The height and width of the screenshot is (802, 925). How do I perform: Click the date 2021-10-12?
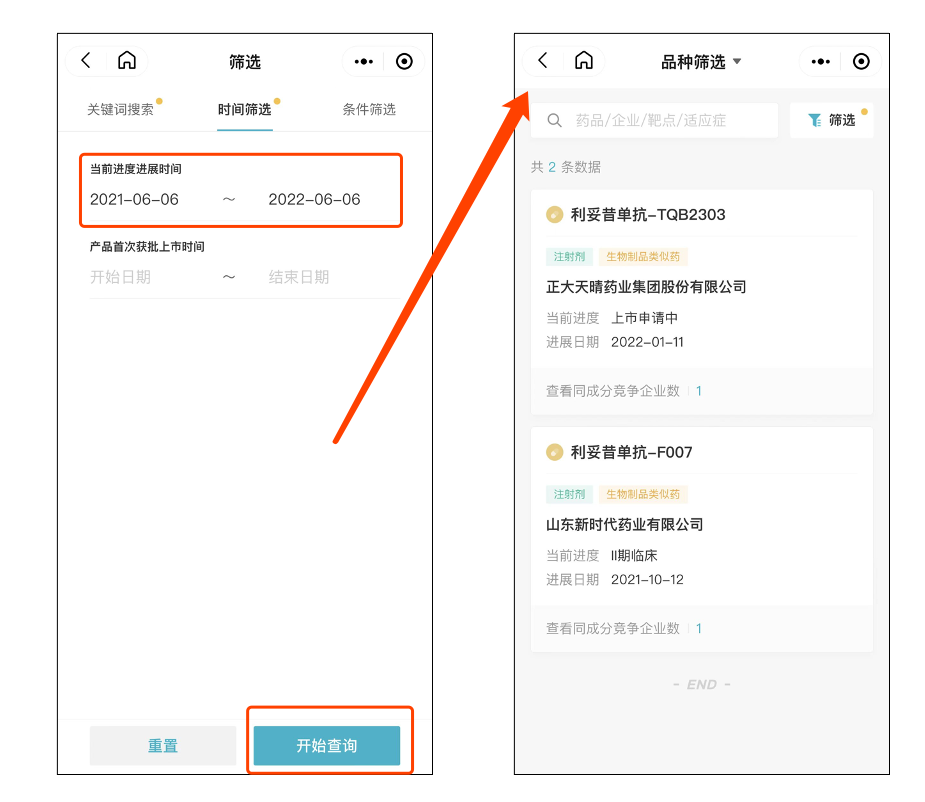click(647, 580)
